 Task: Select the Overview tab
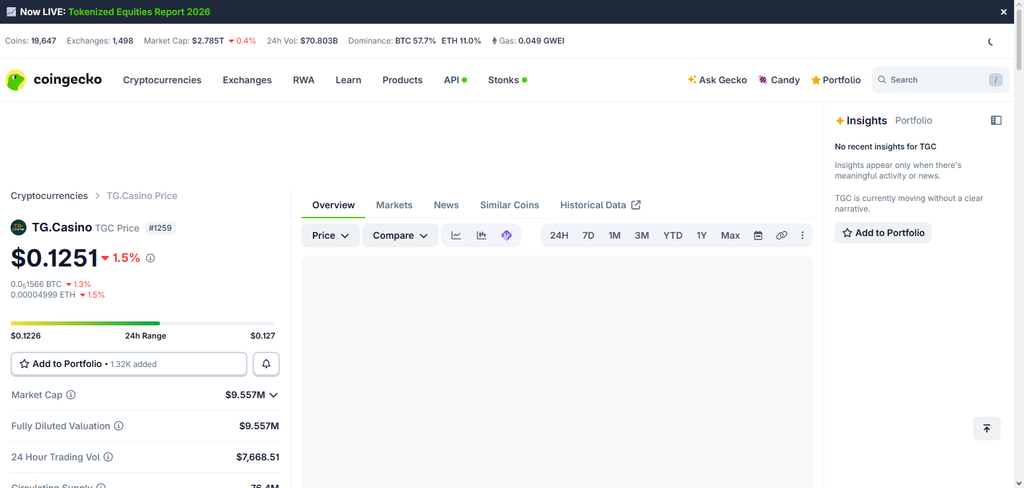334,205
